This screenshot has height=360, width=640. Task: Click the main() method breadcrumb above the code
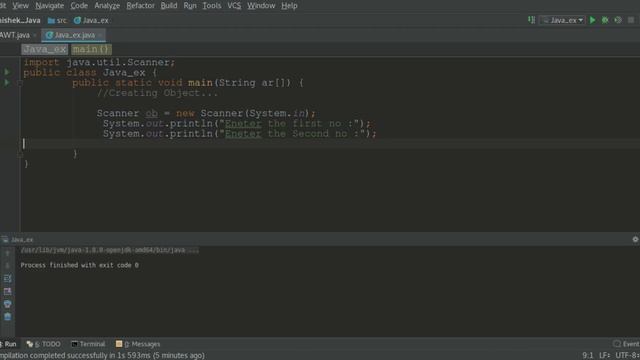[91, 49]
